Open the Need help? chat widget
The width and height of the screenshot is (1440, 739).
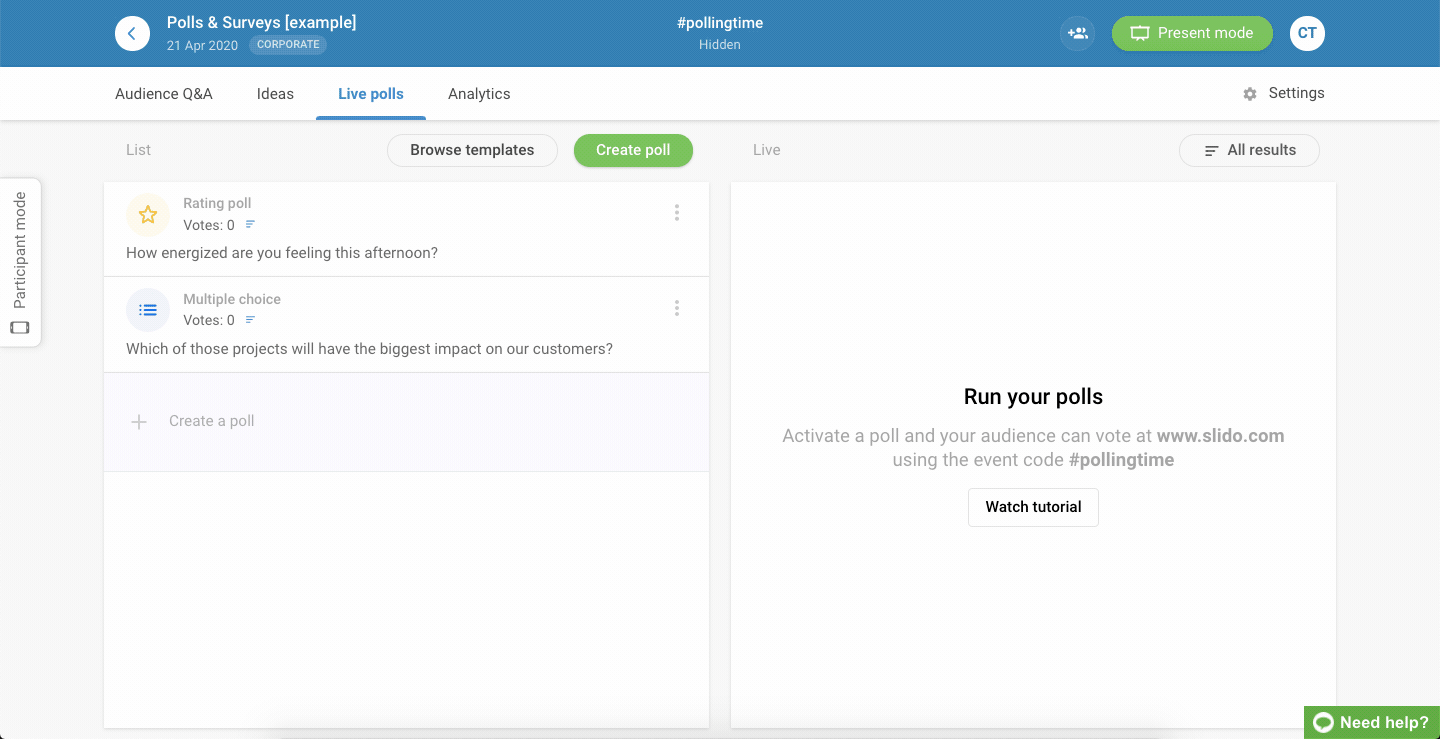click(1372, 723)
